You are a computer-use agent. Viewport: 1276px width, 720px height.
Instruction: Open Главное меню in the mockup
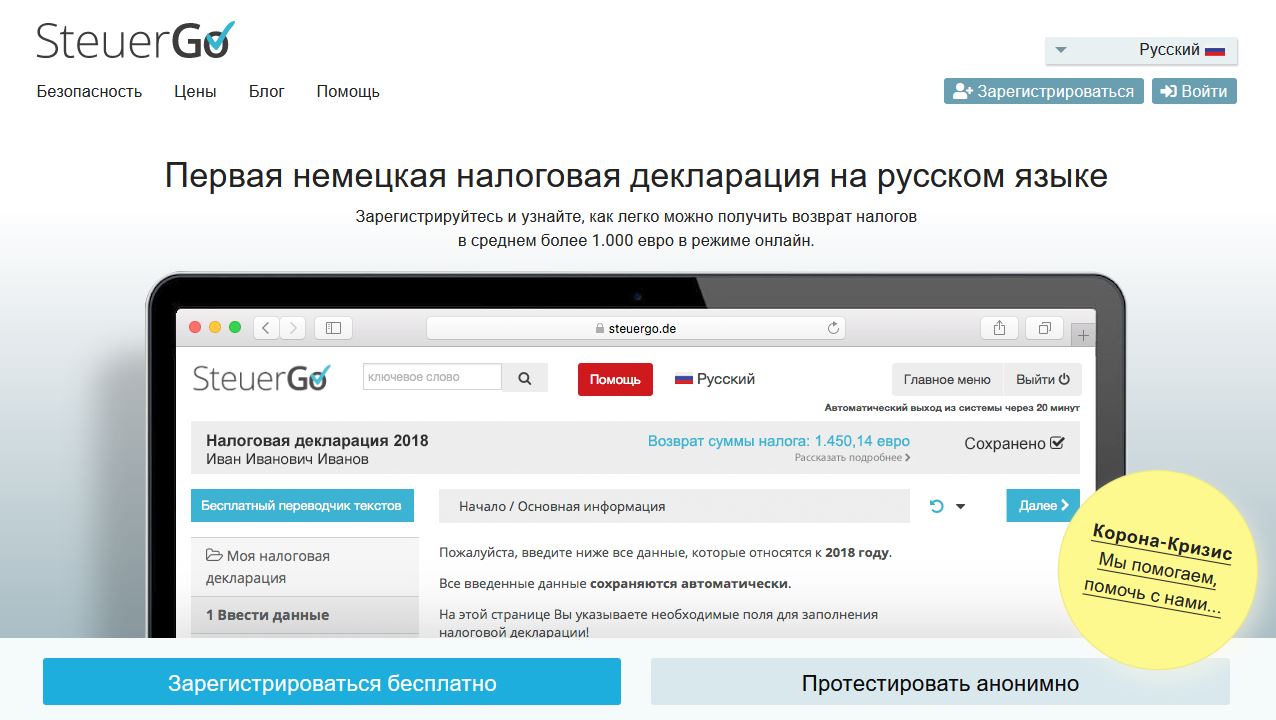(x=947, y=379)
